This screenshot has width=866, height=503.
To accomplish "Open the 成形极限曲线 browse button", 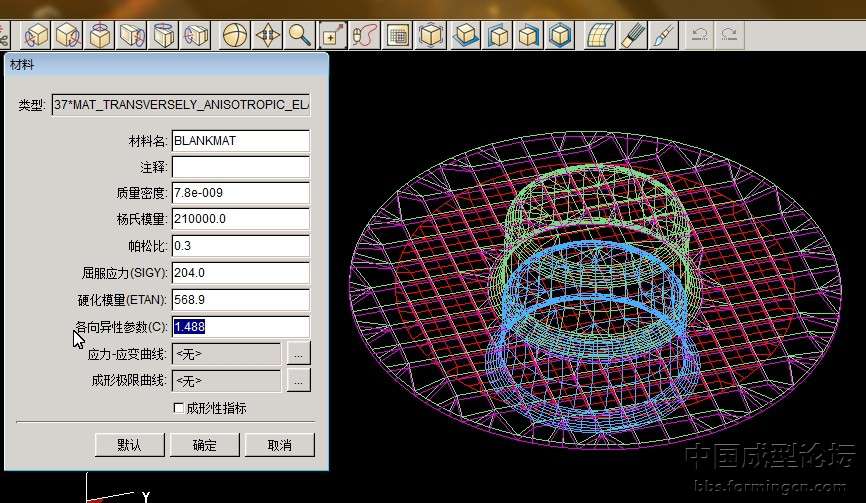I will (299, 380).
